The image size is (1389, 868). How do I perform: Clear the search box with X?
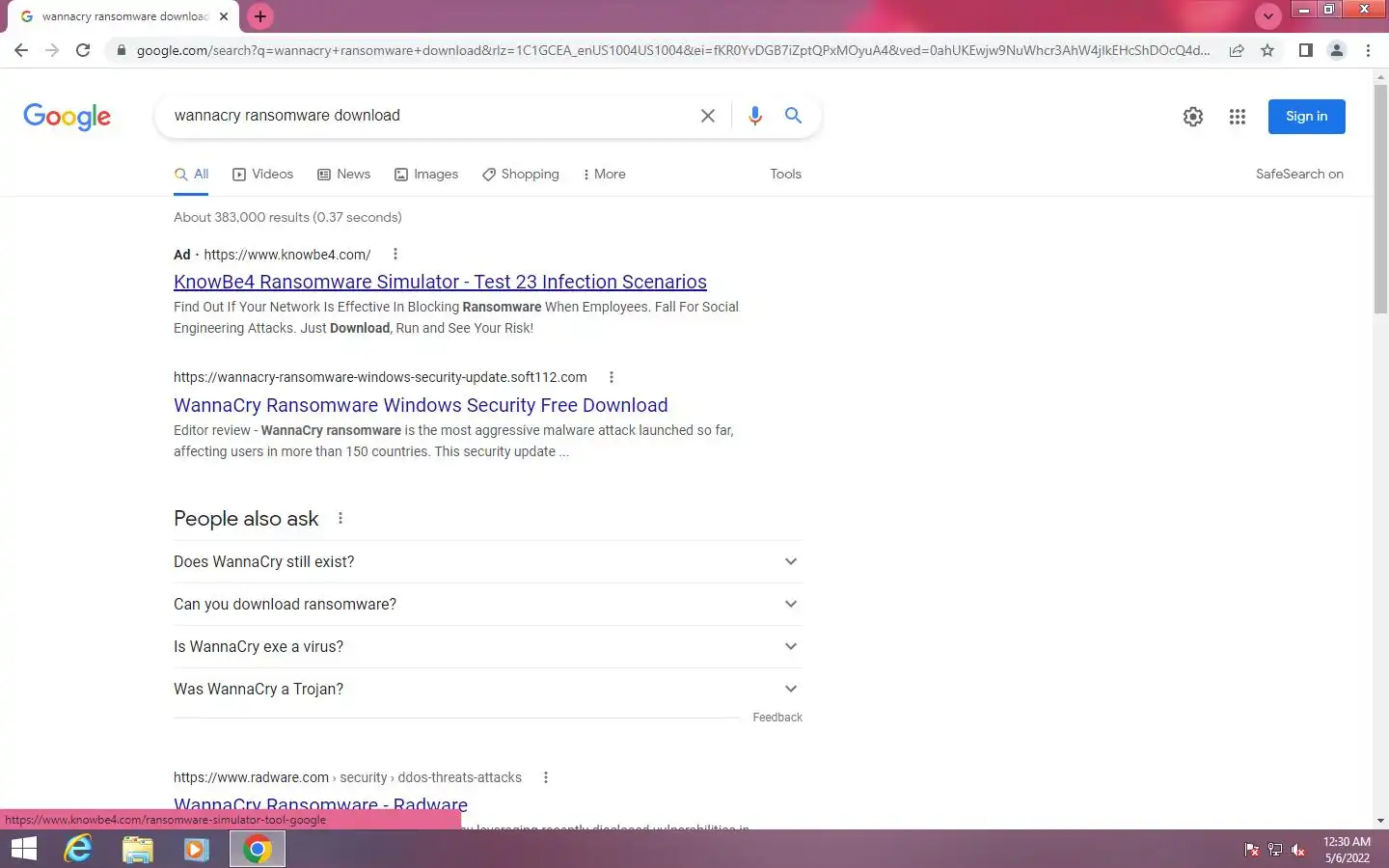tap(708, 116)
